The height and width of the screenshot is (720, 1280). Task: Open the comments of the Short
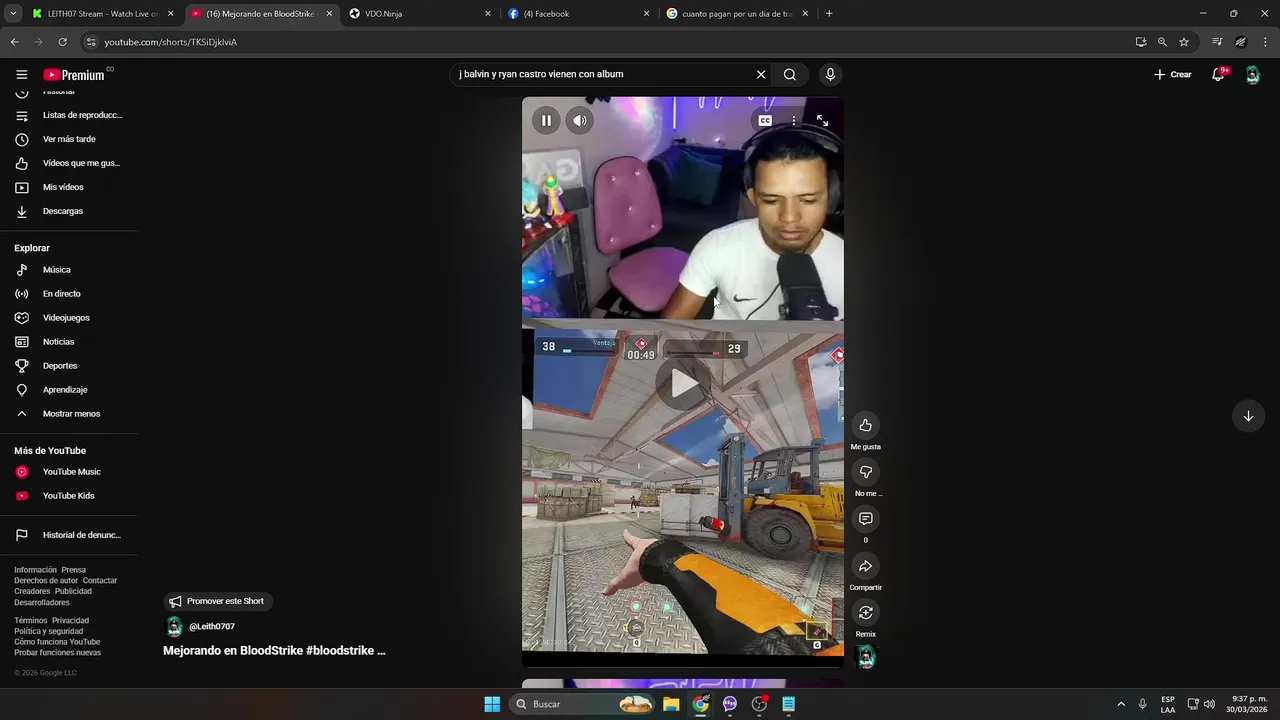tap(865, 519)
